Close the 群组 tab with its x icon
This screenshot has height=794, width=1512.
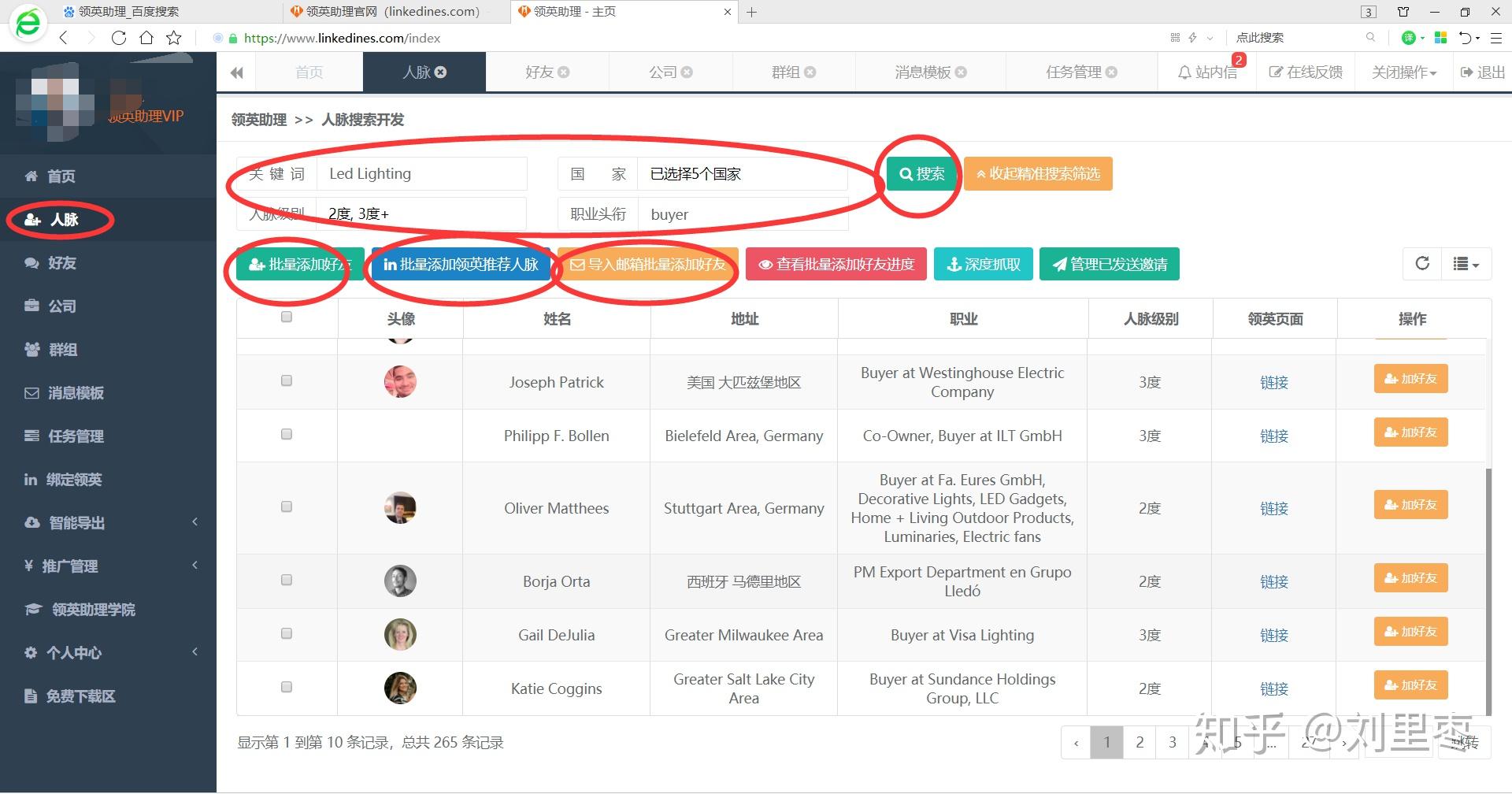point(810,72)
